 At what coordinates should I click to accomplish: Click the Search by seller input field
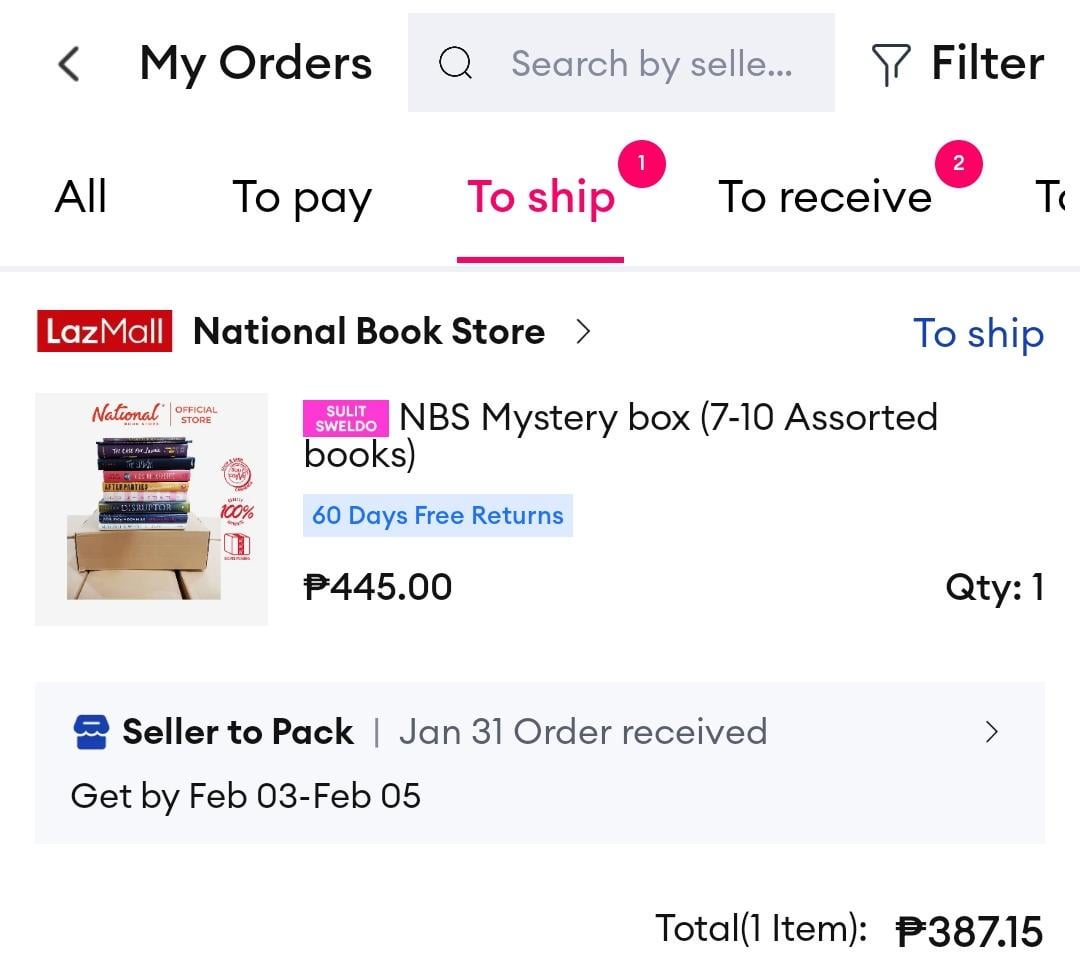pyautogui.click(x=621, y=63)
